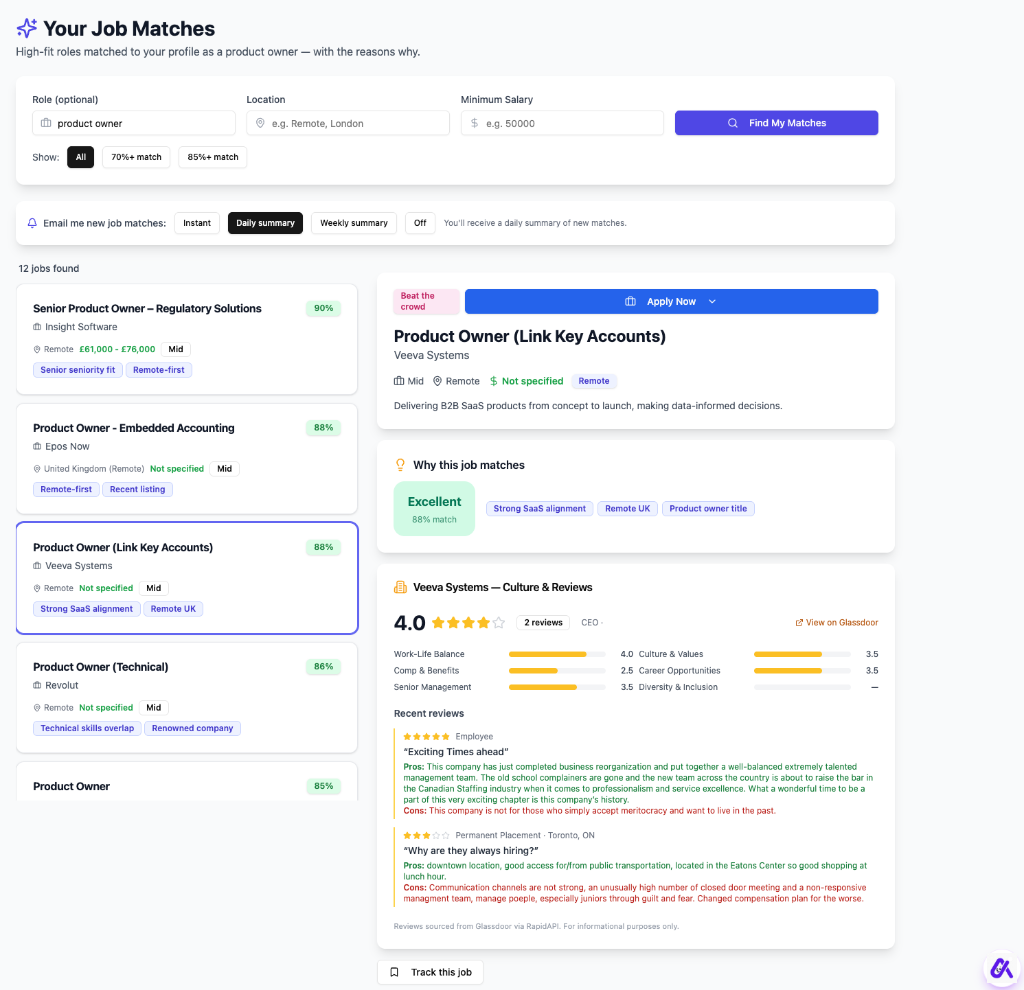Focus the Minimum Salary input field
The height and width of the screenshot is (990, 1024).
pos(562,123)
